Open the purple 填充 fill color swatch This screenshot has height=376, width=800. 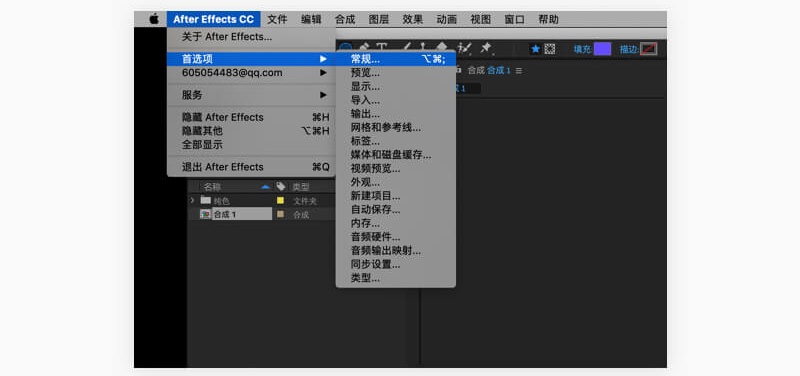point(602,49)
